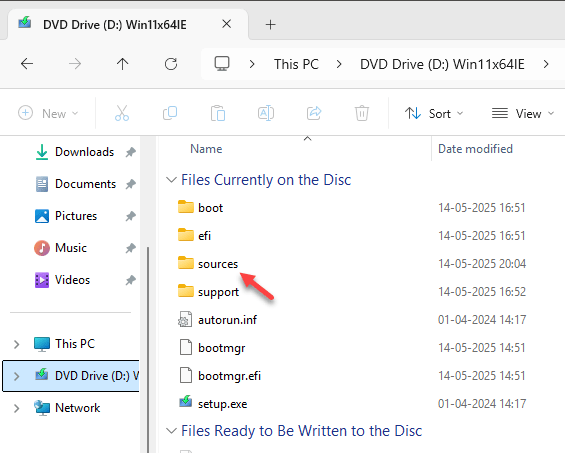Expand chevron after DVD Drive breadcrumb
The image size is (565, 453).
tap(546, 64)
